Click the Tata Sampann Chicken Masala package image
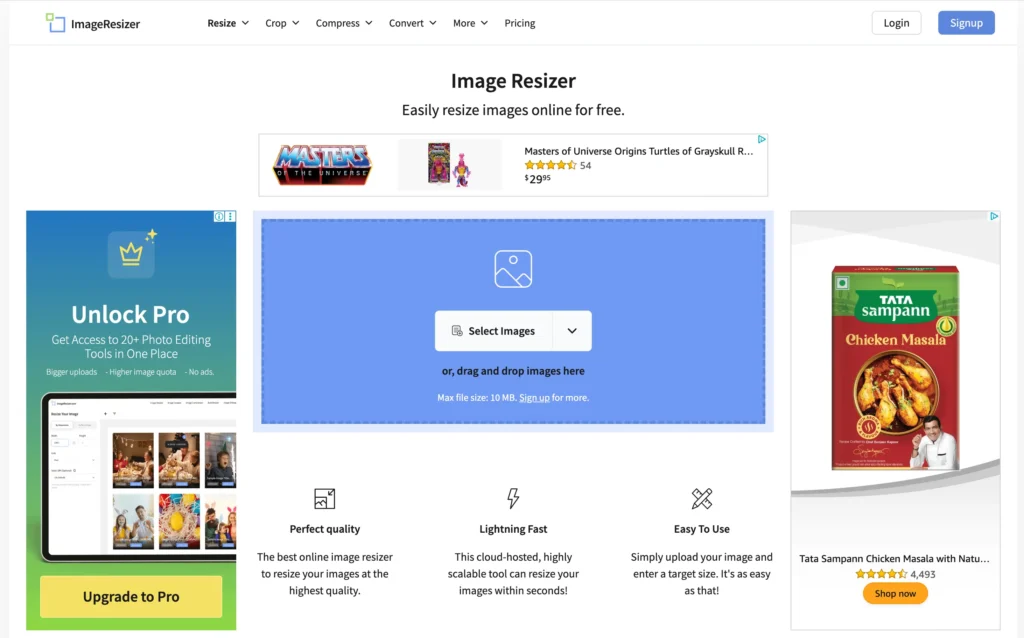Viewport: 1024px width, 638px height. pos(895,368)
